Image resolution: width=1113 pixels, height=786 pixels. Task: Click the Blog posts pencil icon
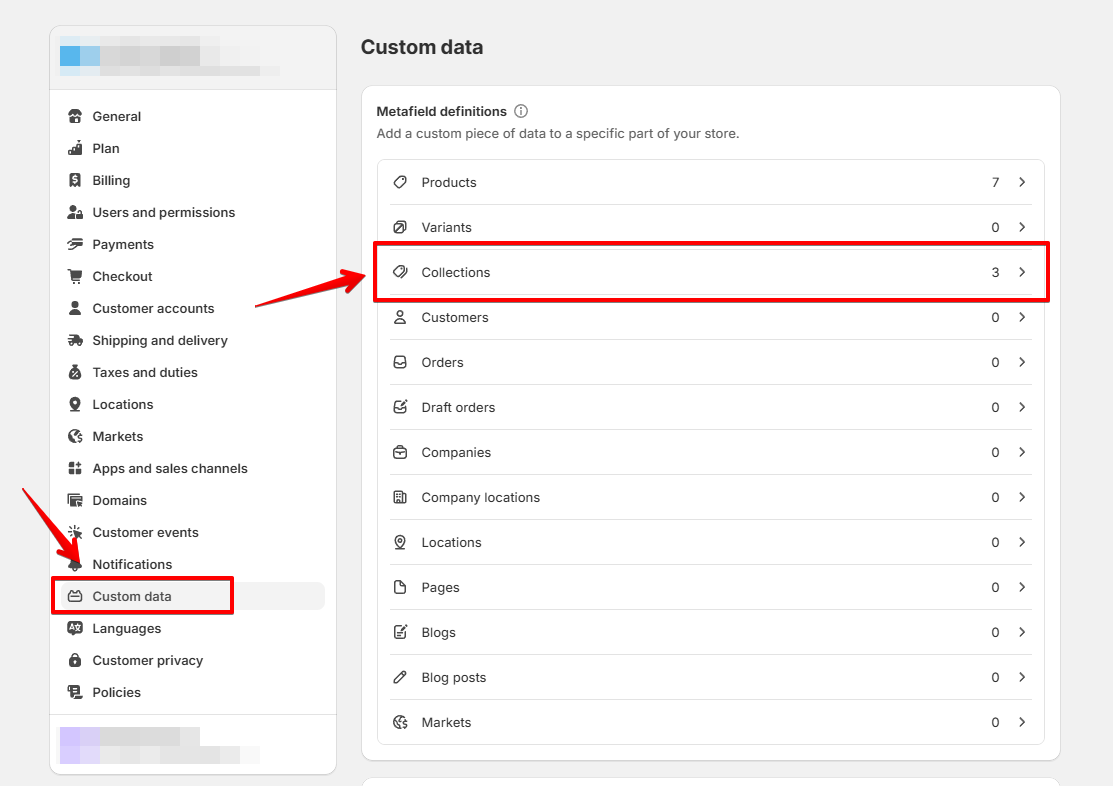coord(400,677)
